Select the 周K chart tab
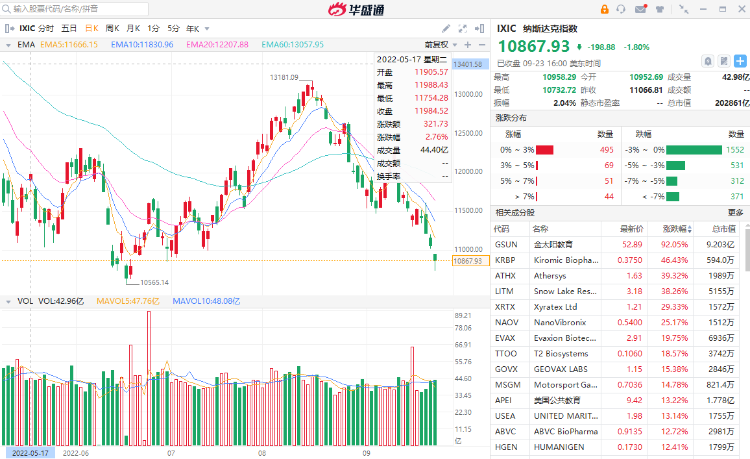Screen dimensions: 750x459 [x=112, y=29]
